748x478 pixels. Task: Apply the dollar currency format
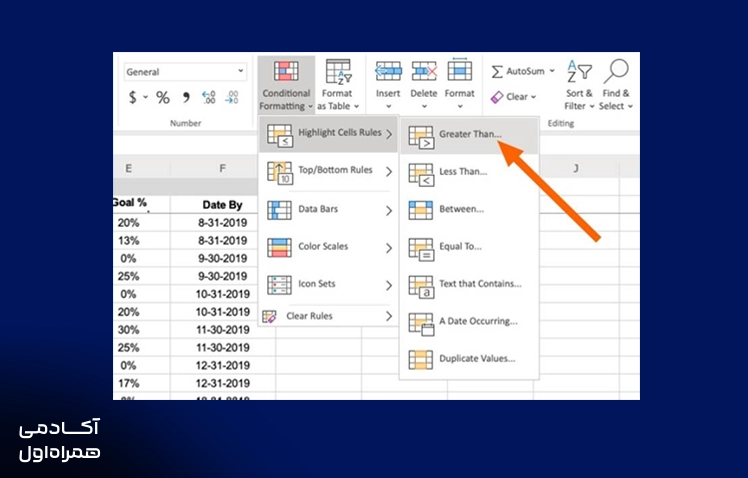point(133,97)
